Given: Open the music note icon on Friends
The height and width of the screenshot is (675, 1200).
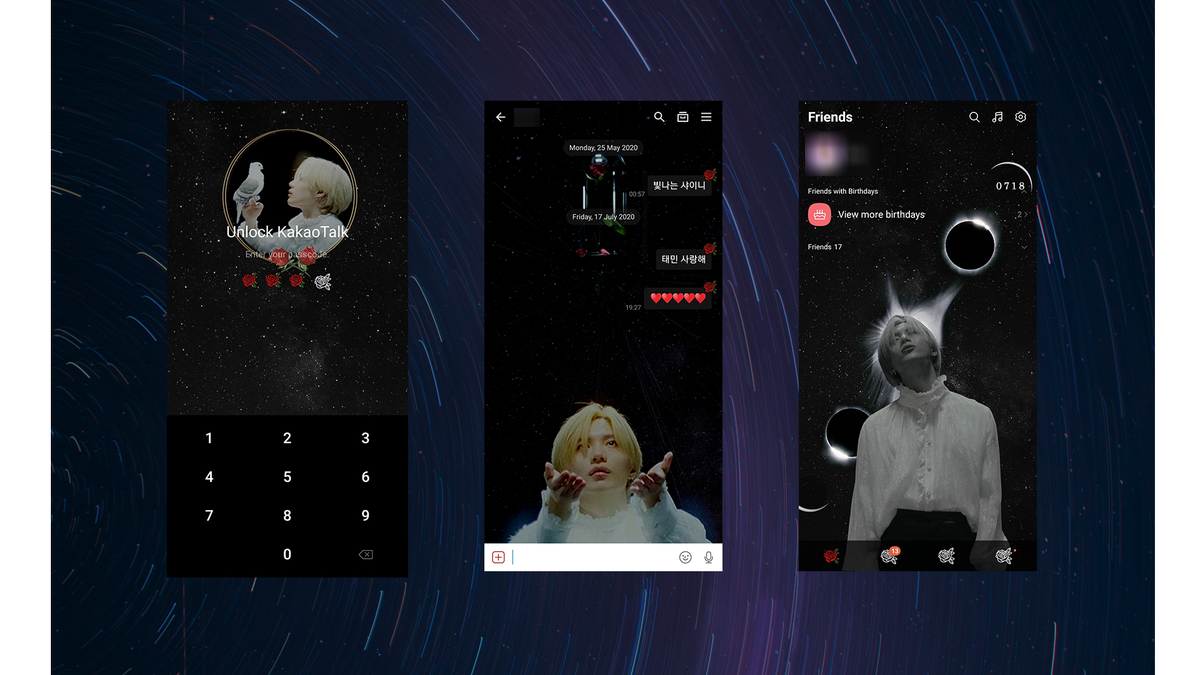Looking at the screenshot, I should pos(997,117).
